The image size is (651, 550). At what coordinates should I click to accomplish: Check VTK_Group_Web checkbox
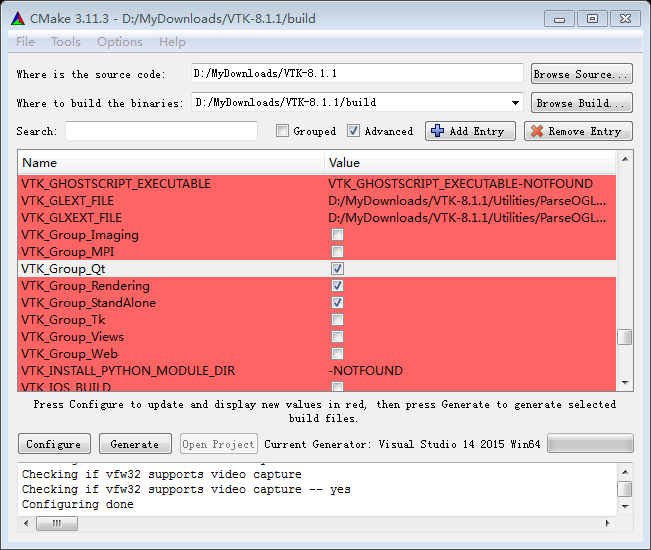click(337, 354)
